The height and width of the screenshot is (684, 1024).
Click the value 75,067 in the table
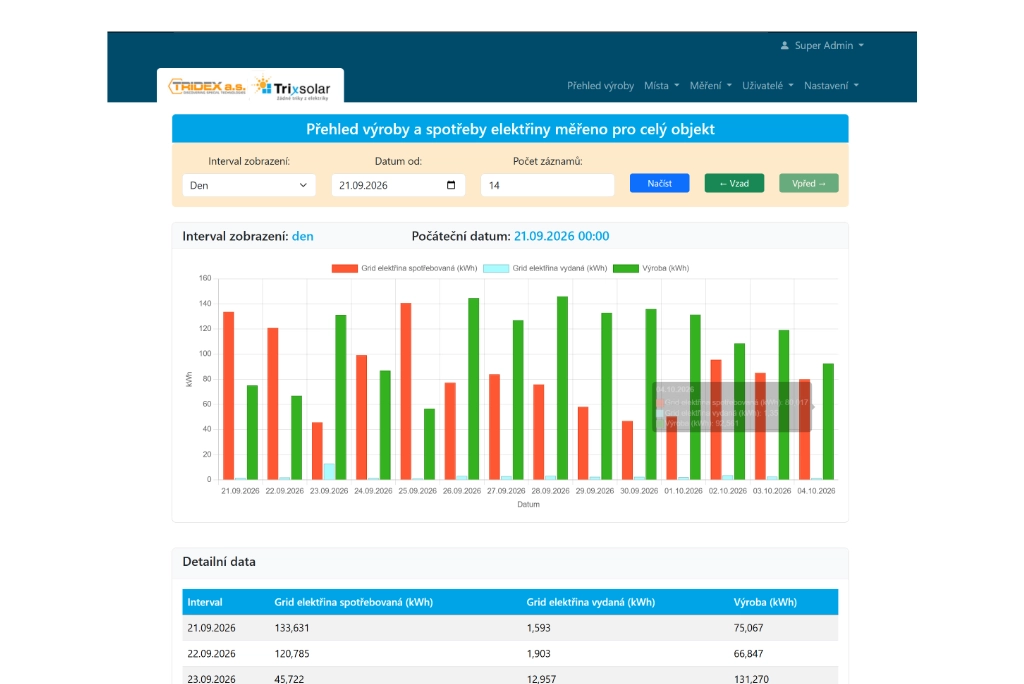748,628
